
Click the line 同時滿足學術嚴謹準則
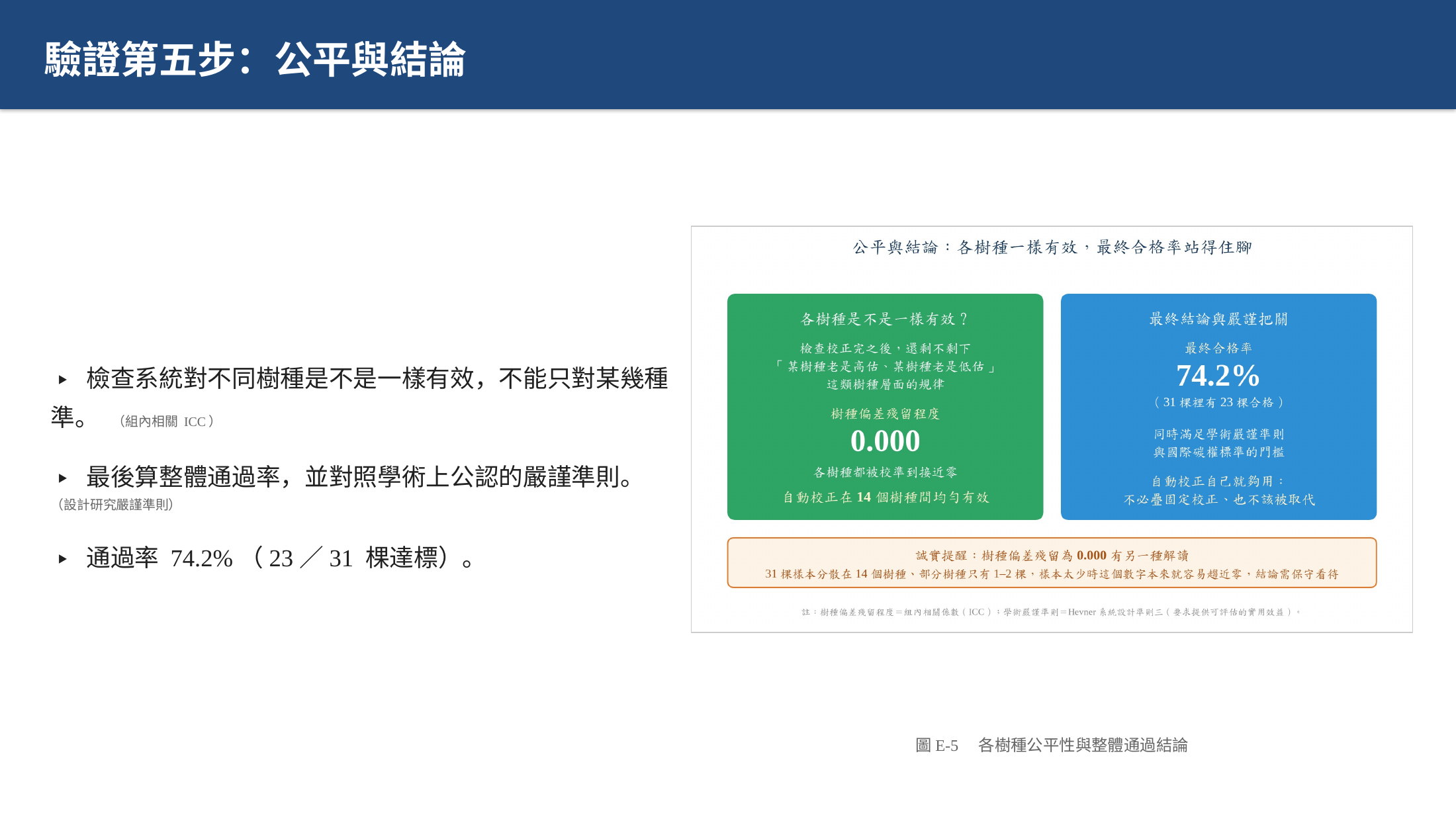[1218, 434]
